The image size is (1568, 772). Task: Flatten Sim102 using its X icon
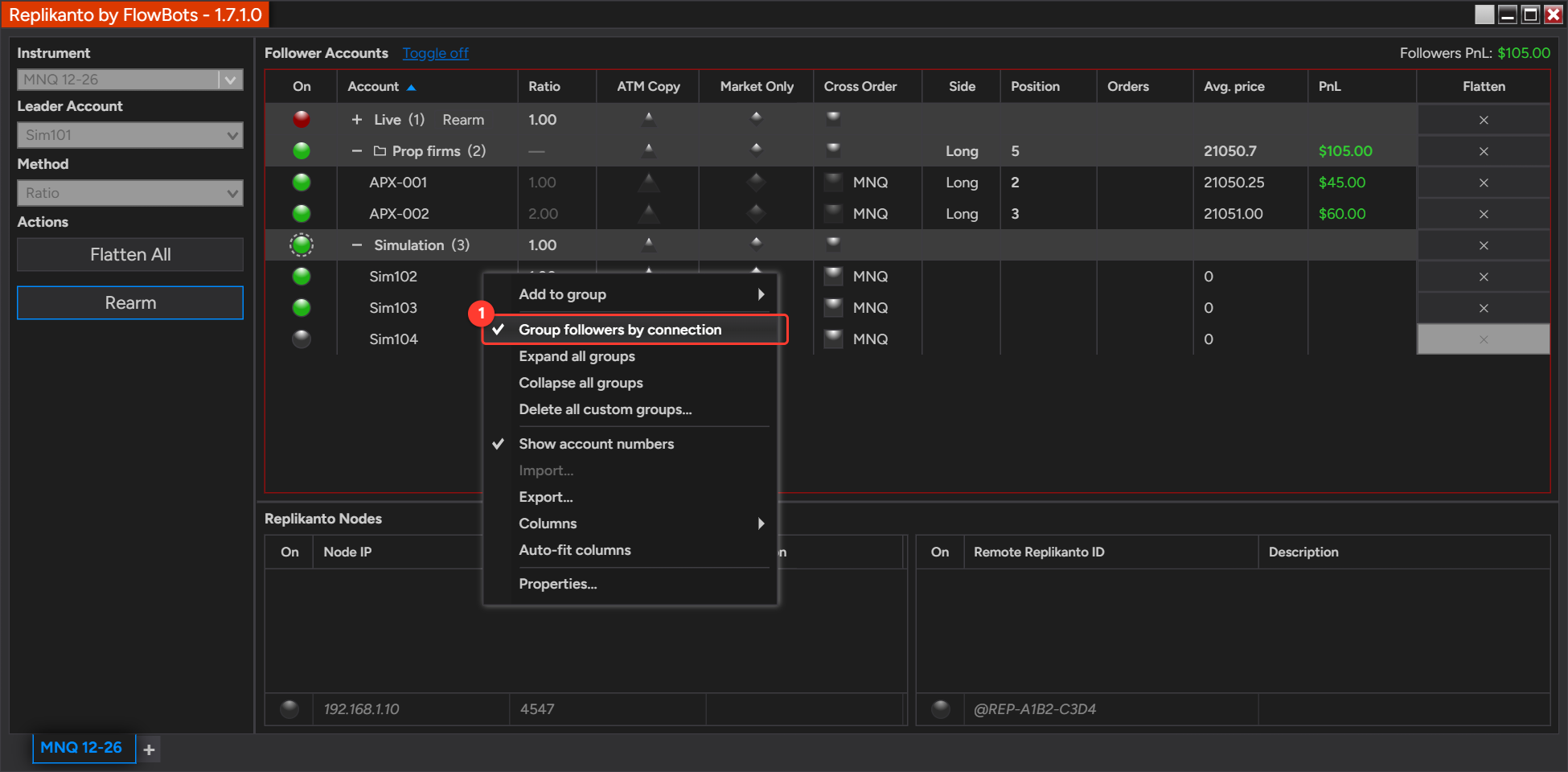click(1484, 277)
